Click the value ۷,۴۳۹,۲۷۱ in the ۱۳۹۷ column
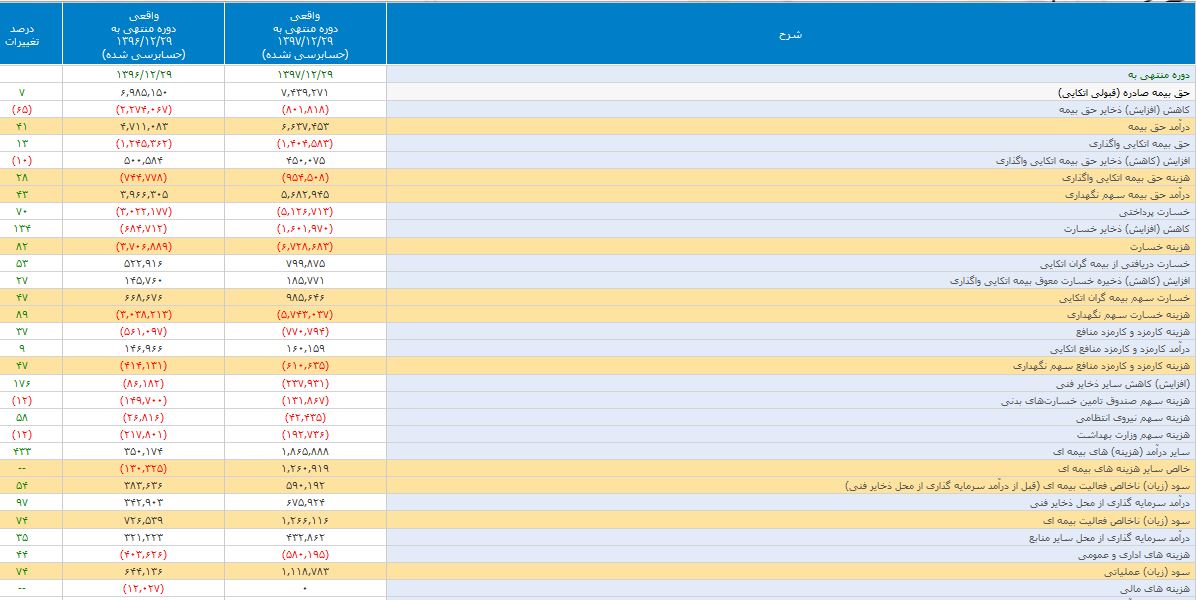 click(x=305, y=92)
